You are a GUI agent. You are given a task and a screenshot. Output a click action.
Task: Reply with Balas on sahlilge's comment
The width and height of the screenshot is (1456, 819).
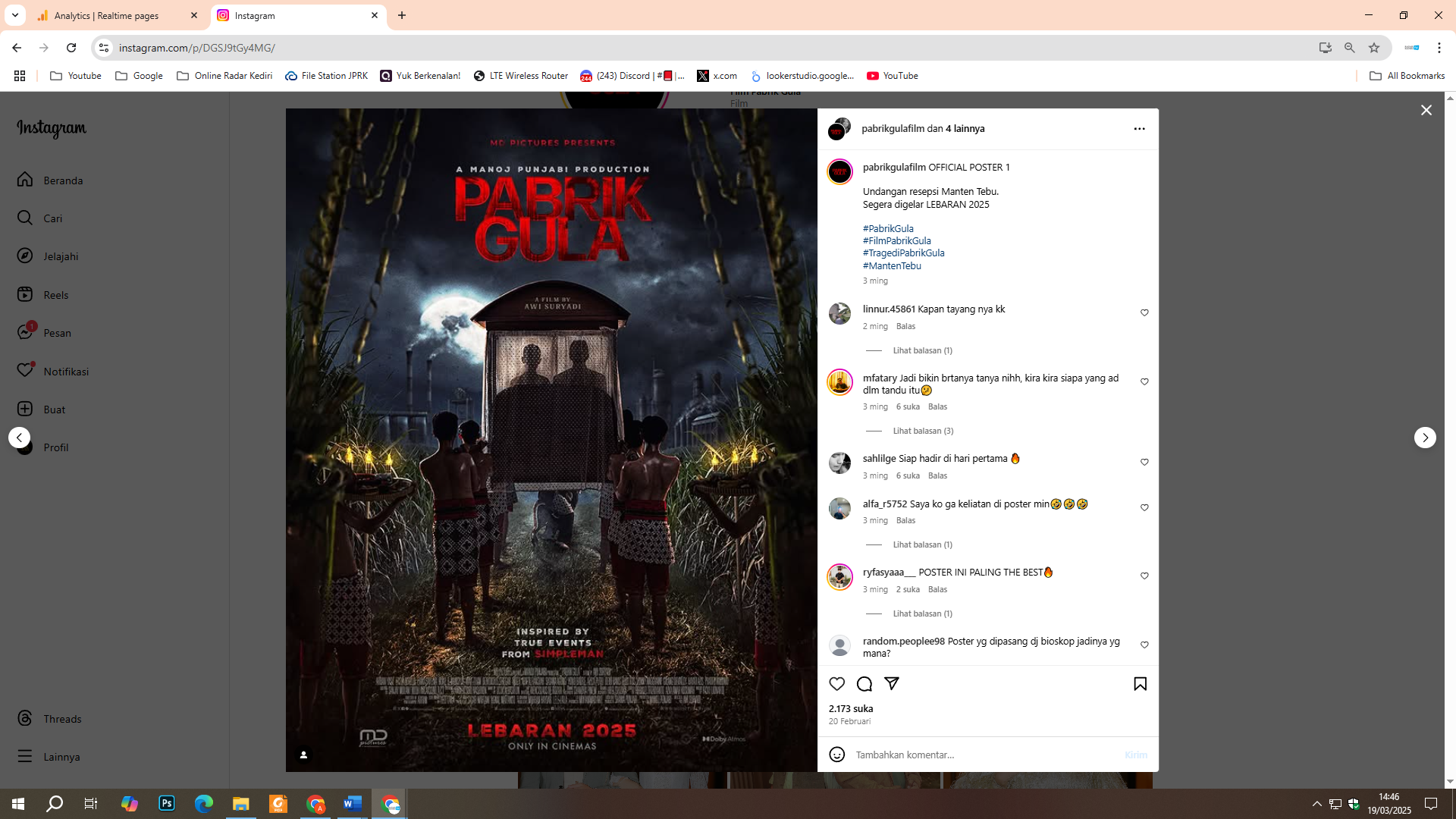click(x=937, y=476)
